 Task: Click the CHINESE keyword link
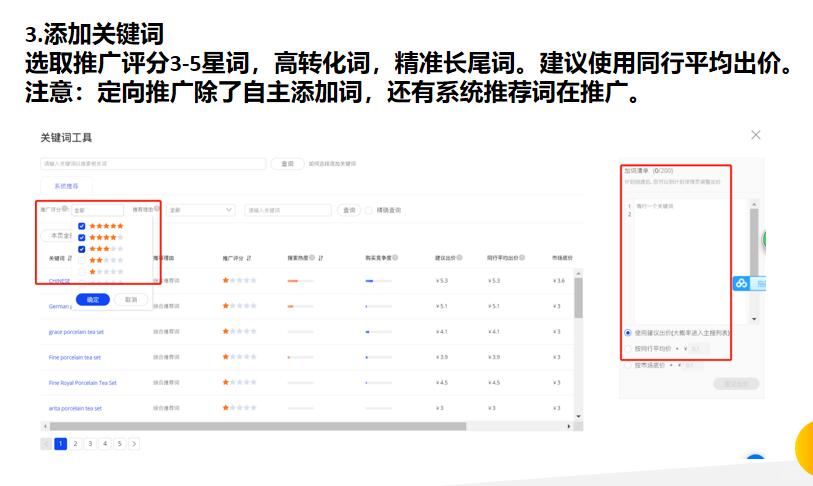(59, 281)
